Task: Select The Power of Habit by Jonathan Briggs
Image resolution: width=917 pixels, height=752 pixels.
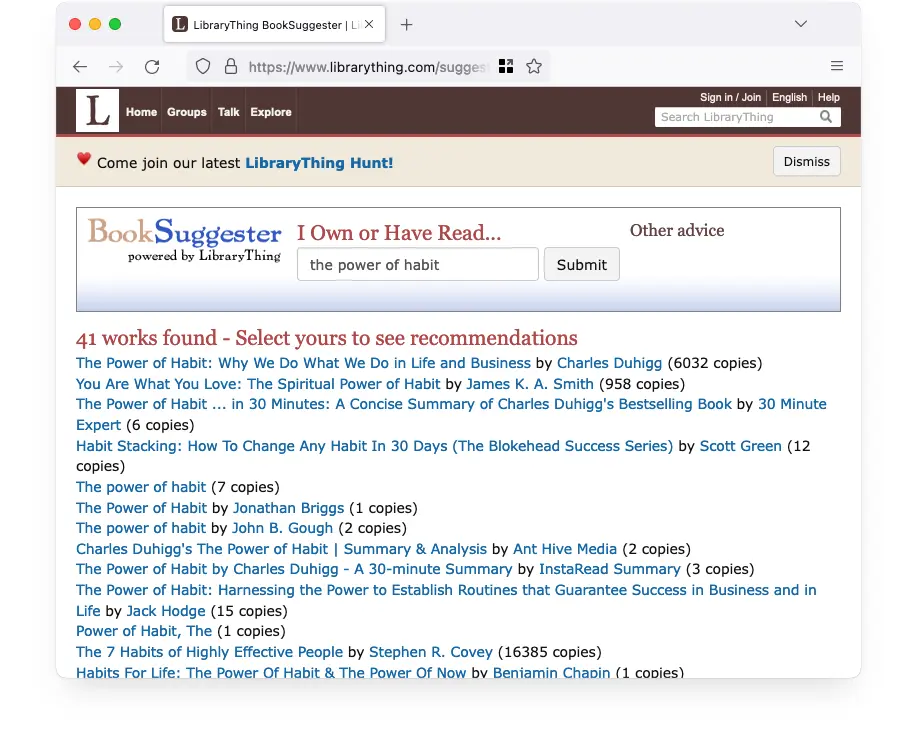Action: coord(142,508)
